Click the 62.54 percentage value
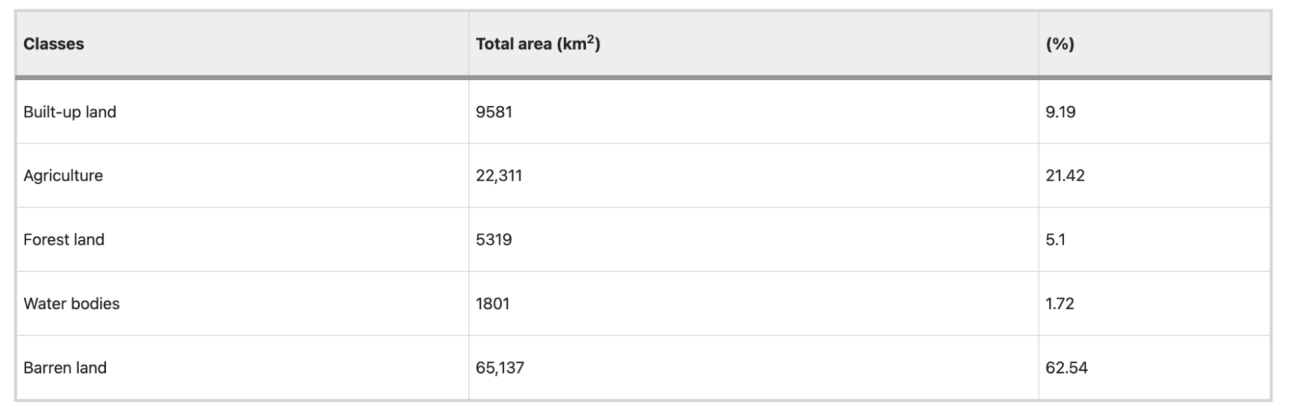 (x=1066, y=368)
